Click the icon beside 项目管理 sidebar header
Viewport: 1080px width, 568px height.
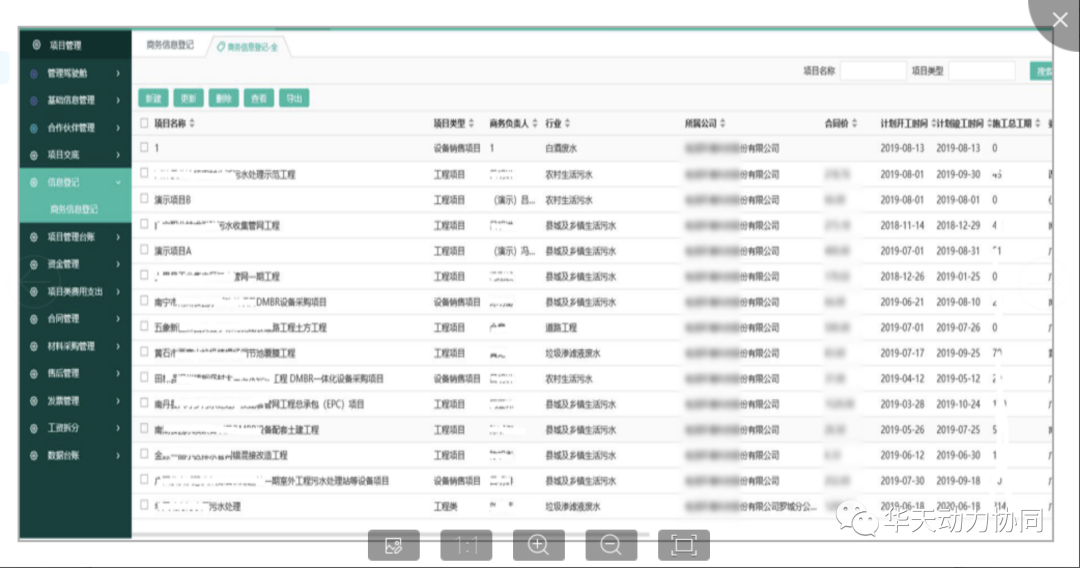tap(37, 45)
